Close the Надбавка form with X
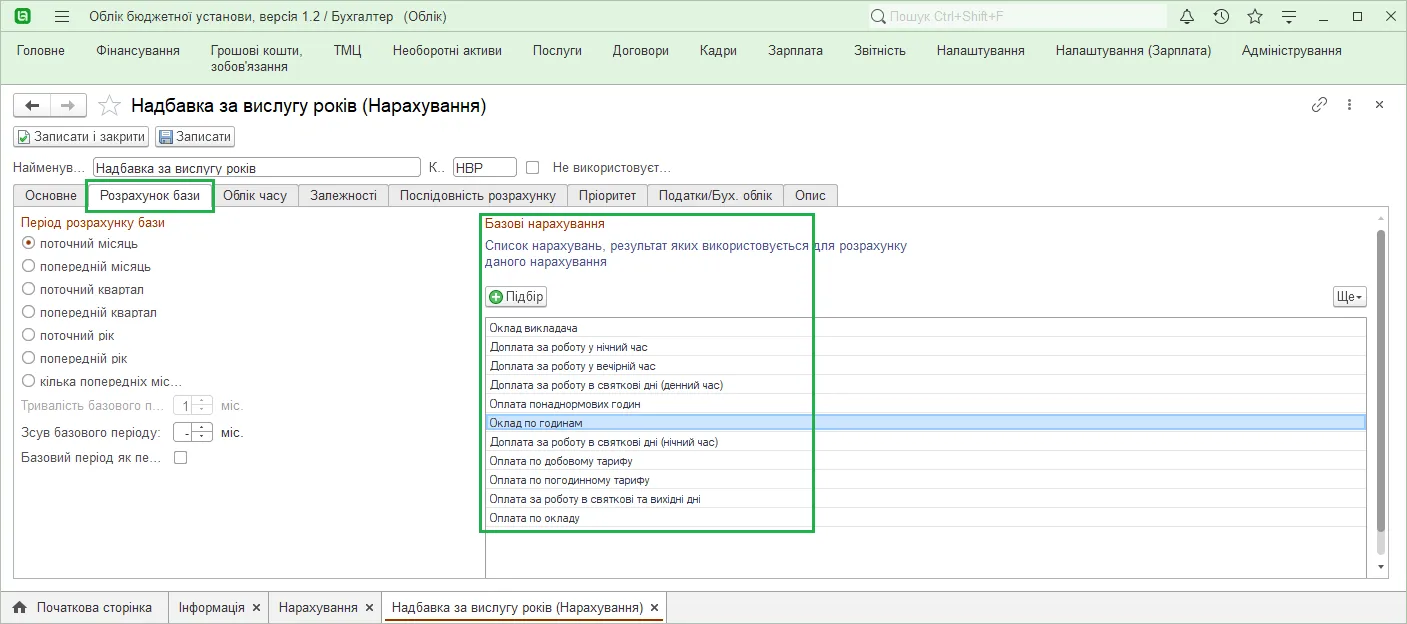Viewport: 1407px width, 624px height. click(1379, 104)
